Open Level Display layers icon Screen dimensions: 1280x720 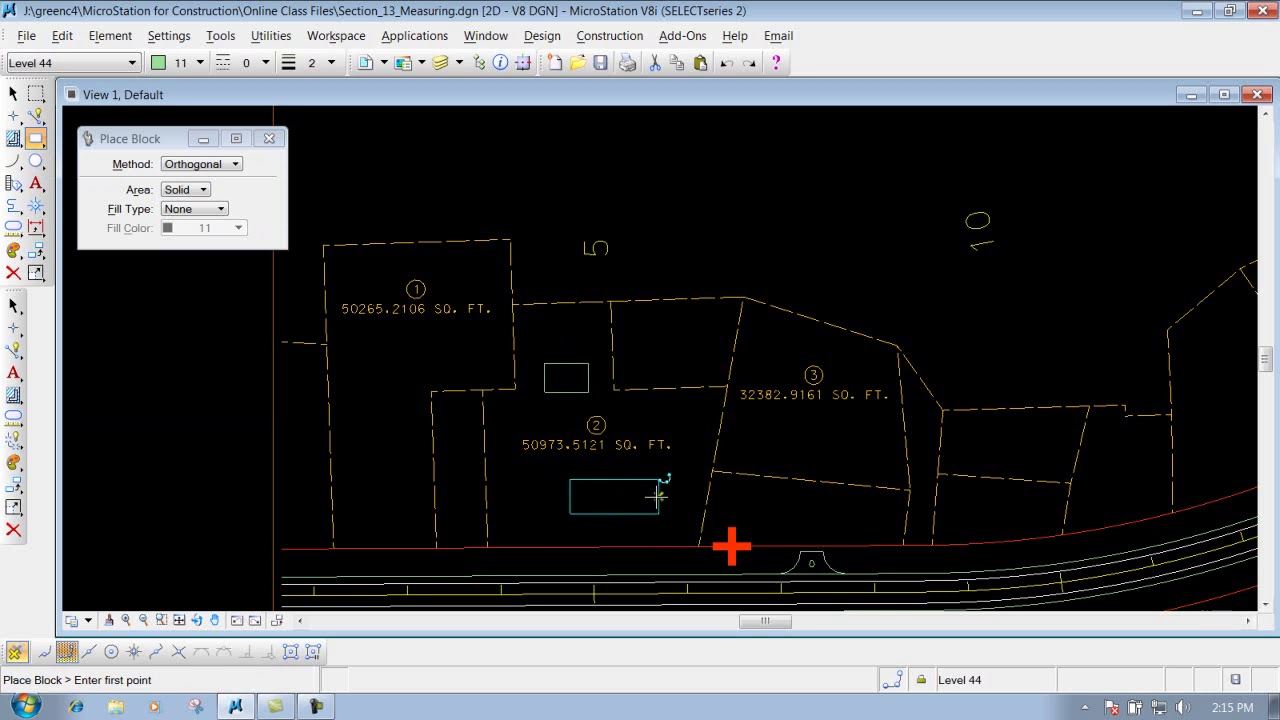(x=440, y=63)
